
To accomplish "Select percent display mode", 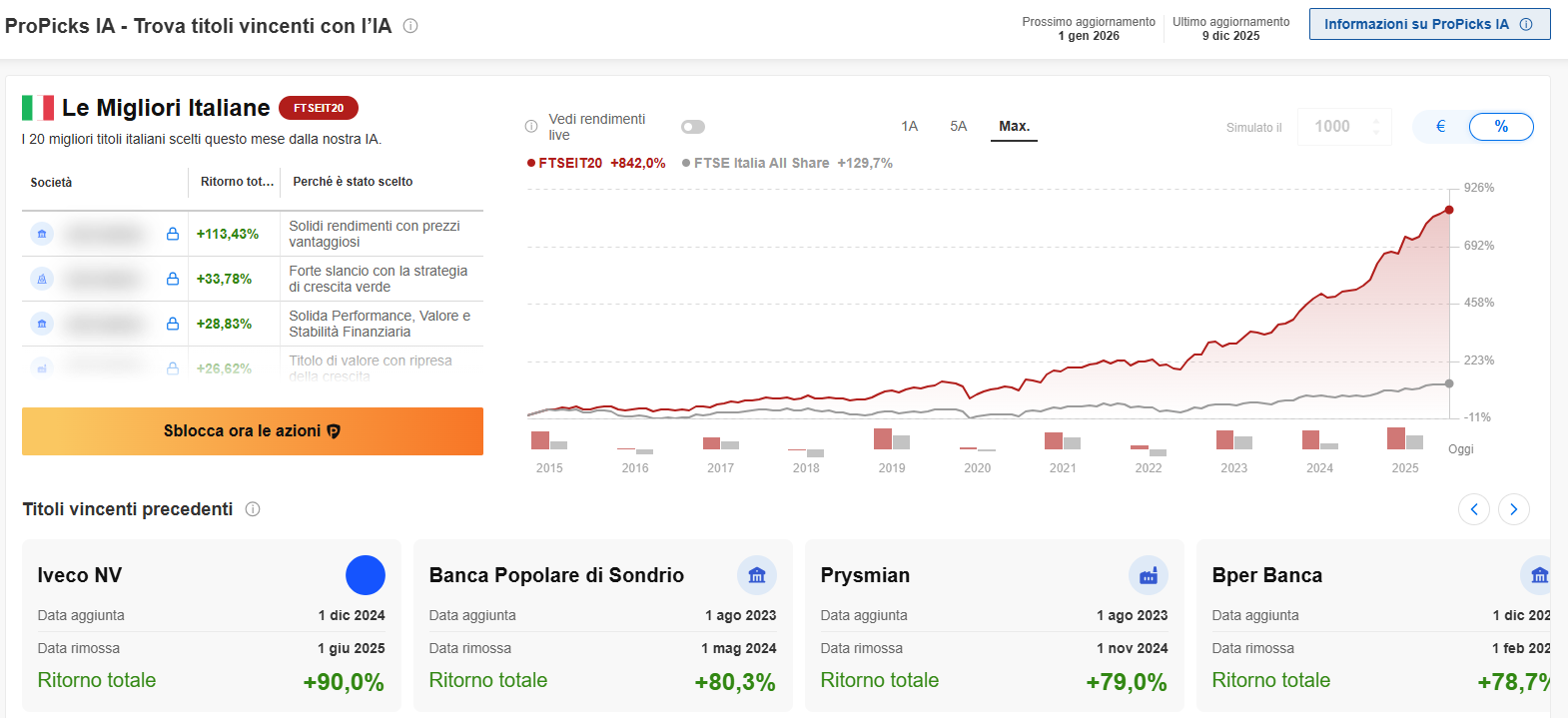I will click(x=1500, y=127).
